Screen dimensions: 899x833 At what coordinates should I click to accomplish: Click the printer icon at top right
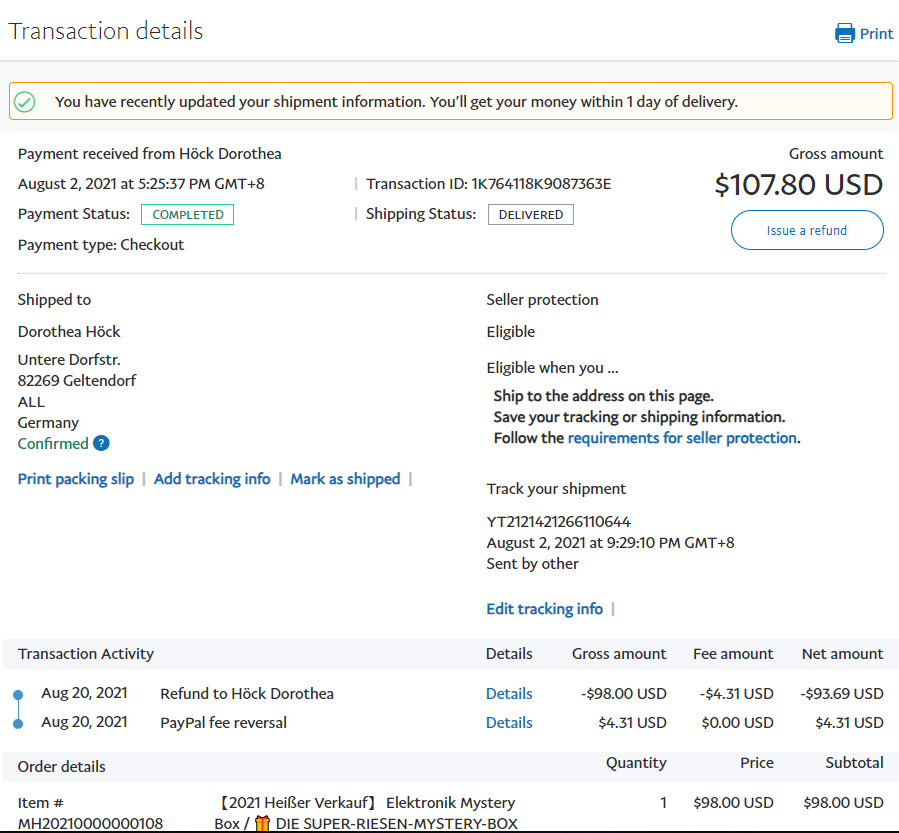click(845, 33)
